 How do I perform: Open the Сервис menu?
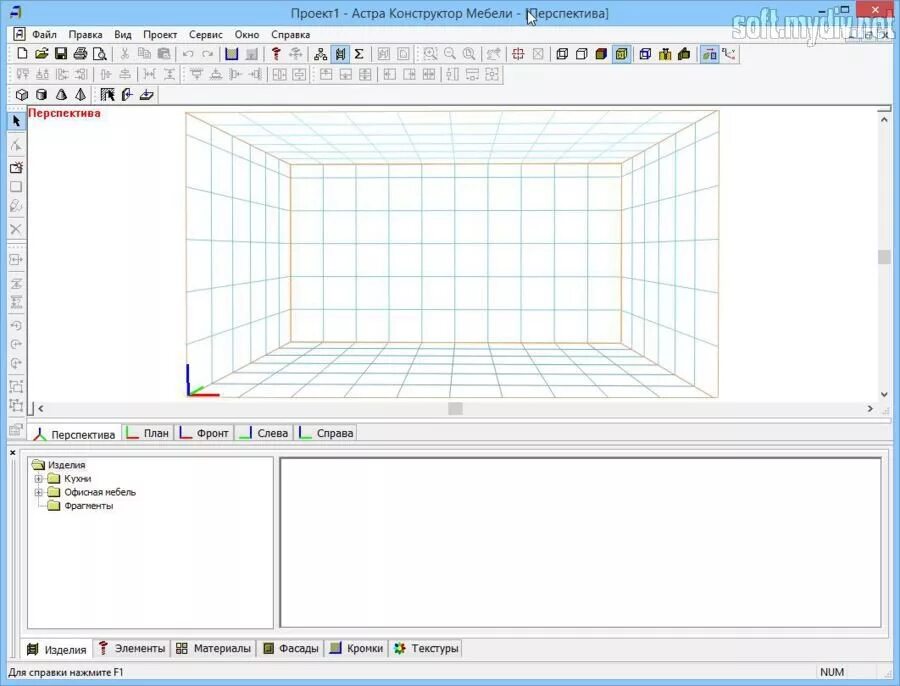205,34
